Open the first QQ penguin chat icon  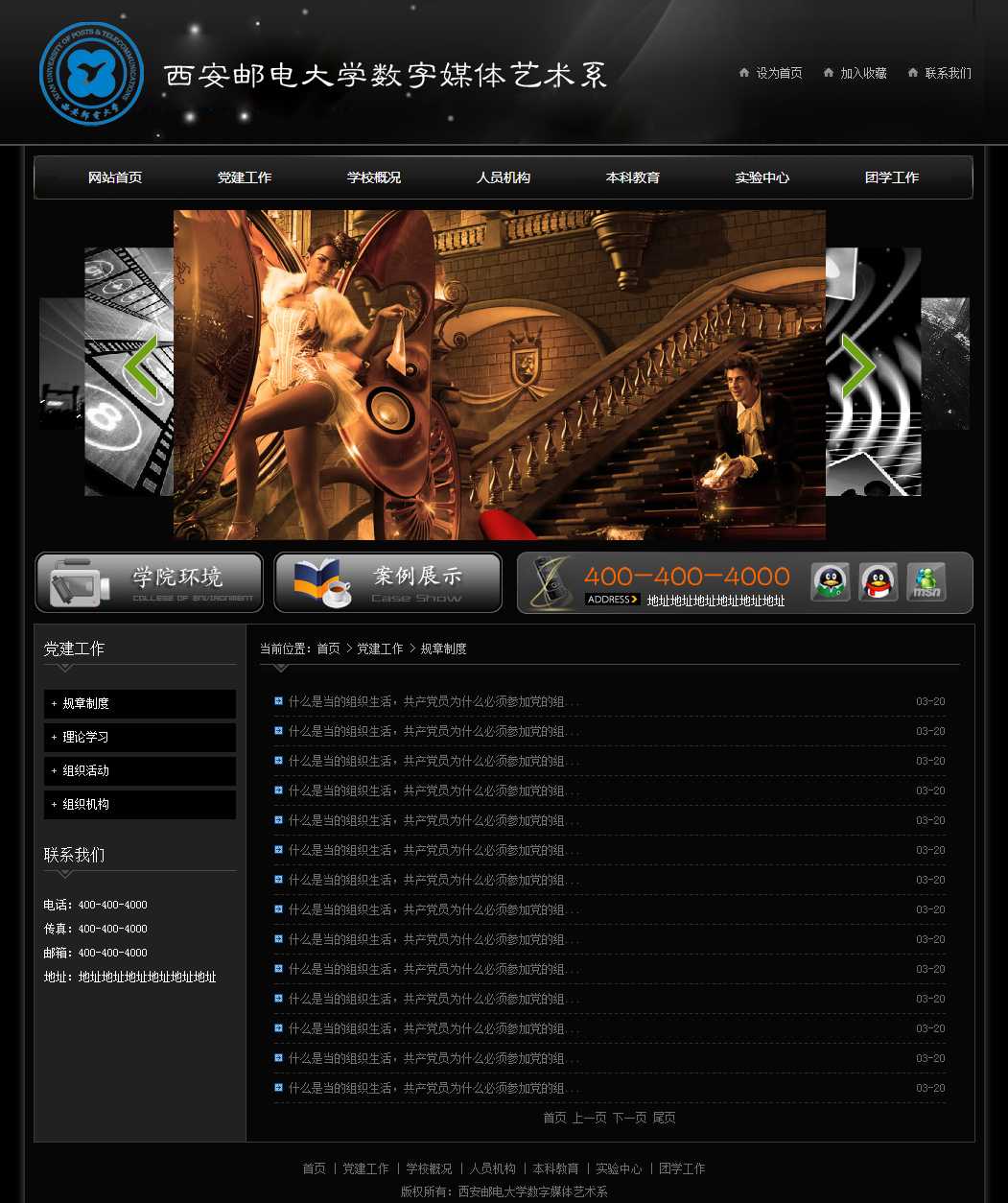(830, 582)
